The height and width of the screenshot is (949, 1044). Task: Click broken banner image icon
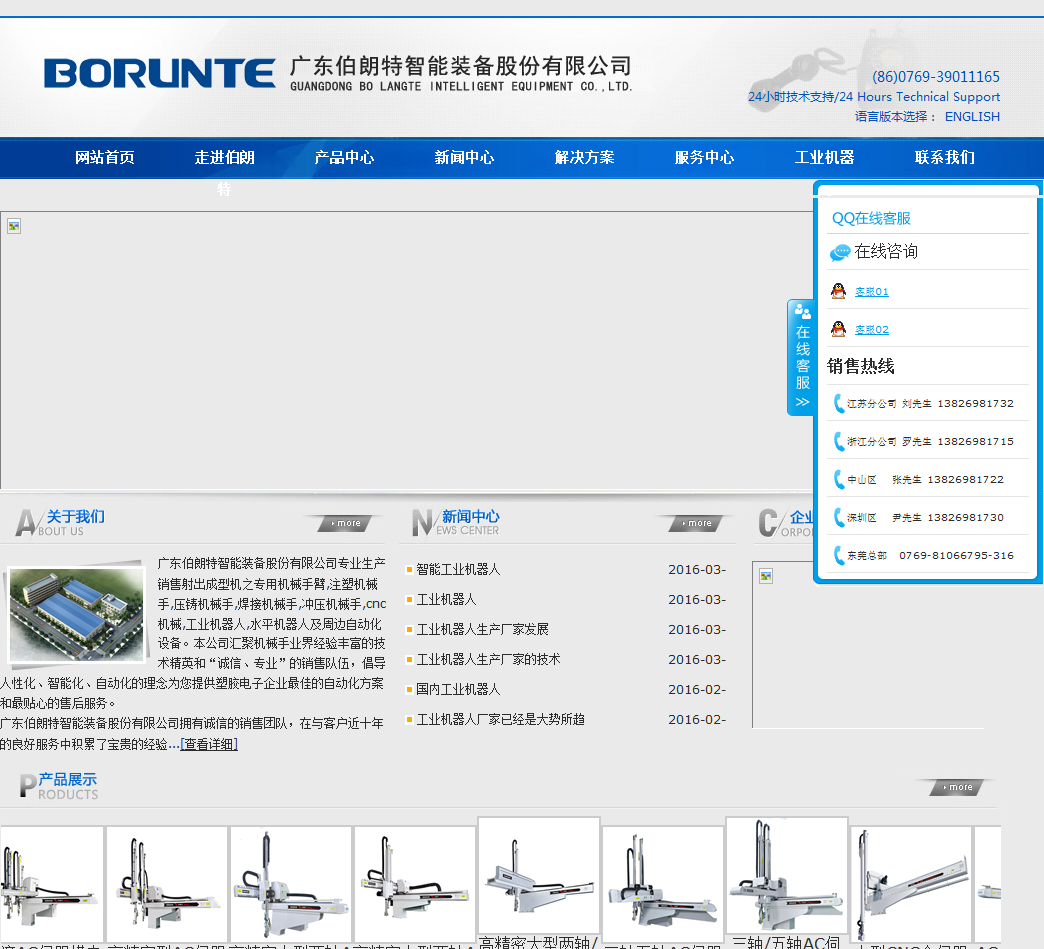[x=14, y=226]
